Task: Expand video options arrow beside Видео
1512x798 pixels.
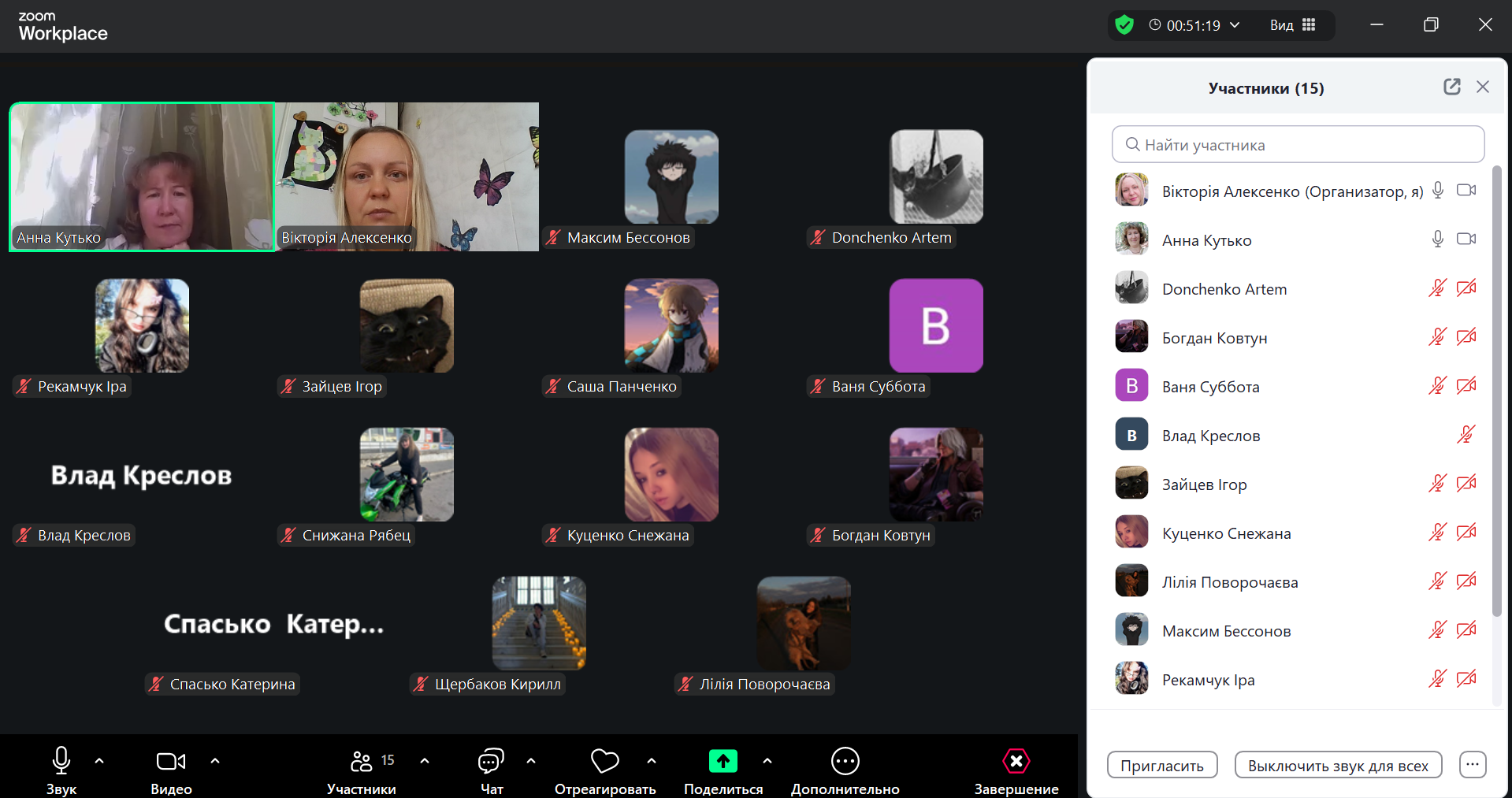Action: click(215, 761)
